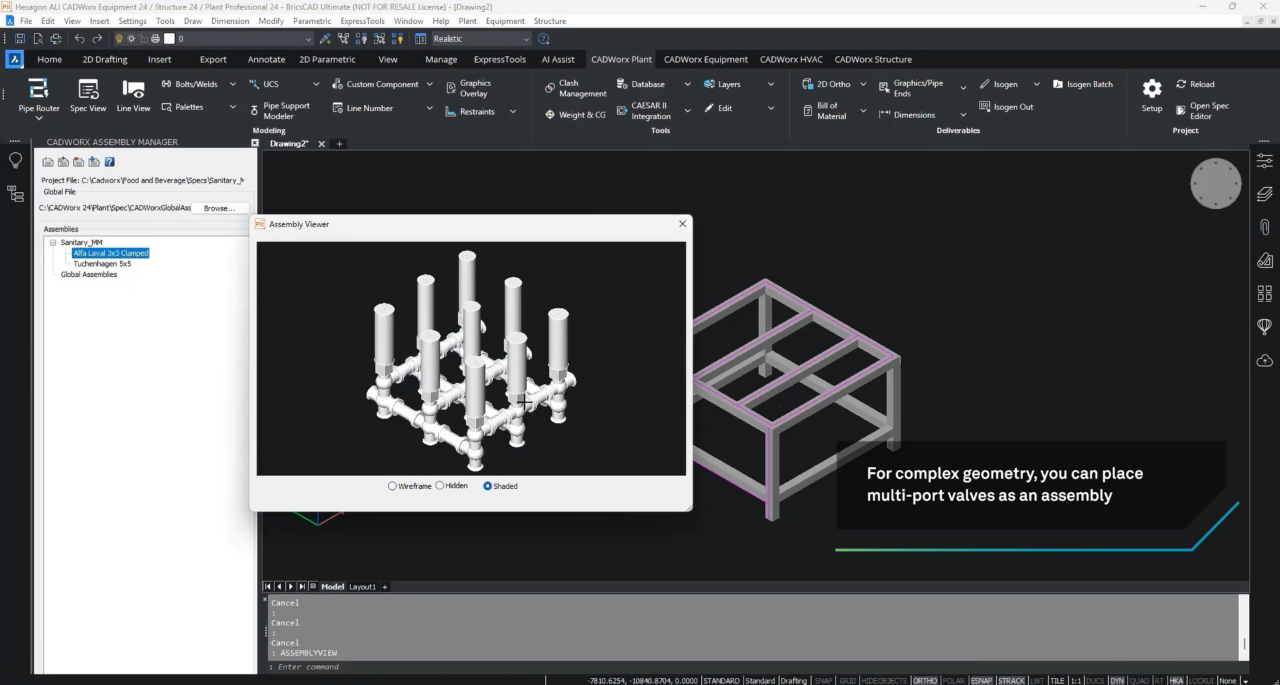Viewport: 1280px width, 685px height.
Task: Click the save icon in quick access toolbar
Action: tap(20, 39)
